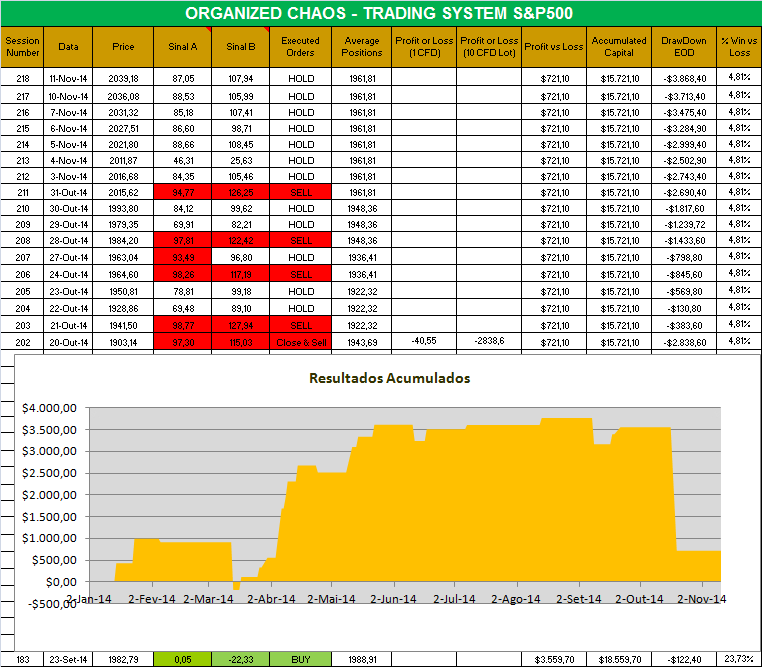Select accumulated capital $18.559,70

click(619, 659)
